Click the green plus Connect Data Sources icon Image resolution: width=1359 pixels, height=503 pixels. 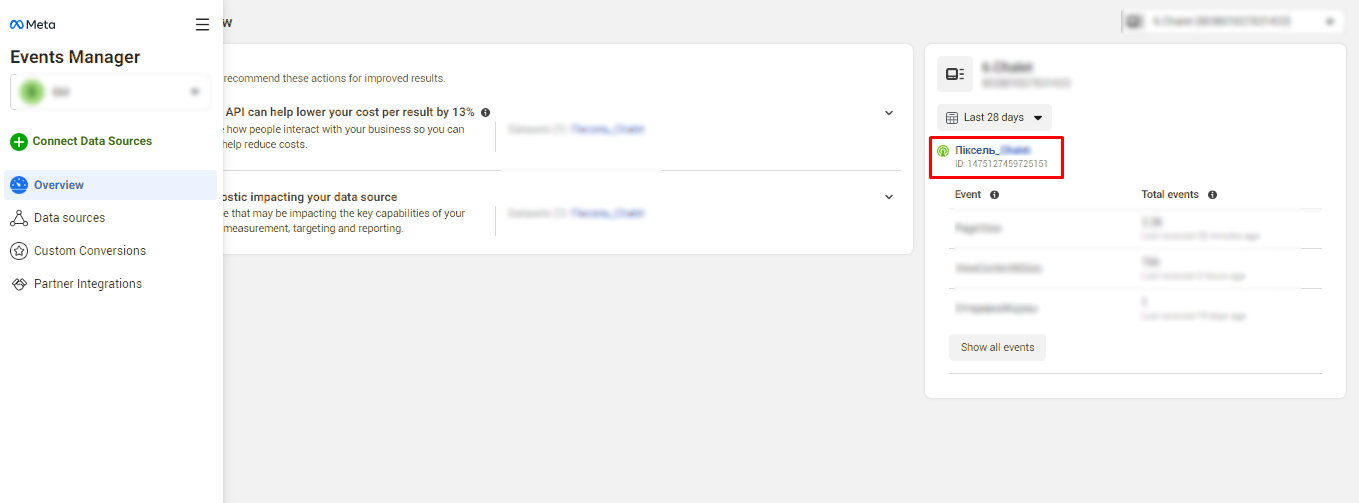18,142
